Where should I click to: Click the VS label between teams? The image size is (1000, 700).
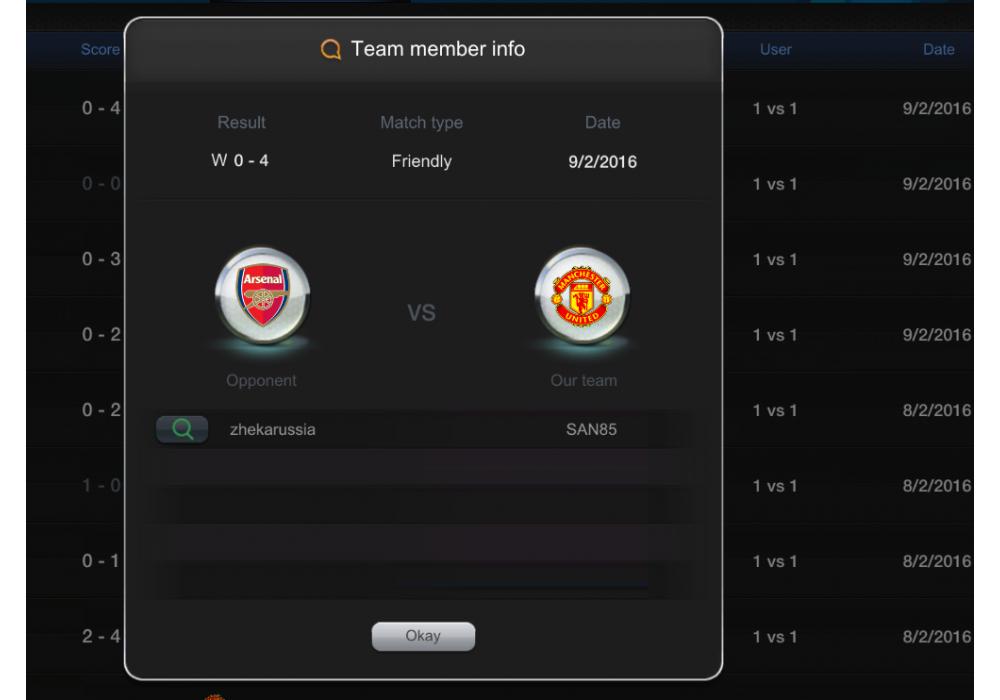coord(422,313)
